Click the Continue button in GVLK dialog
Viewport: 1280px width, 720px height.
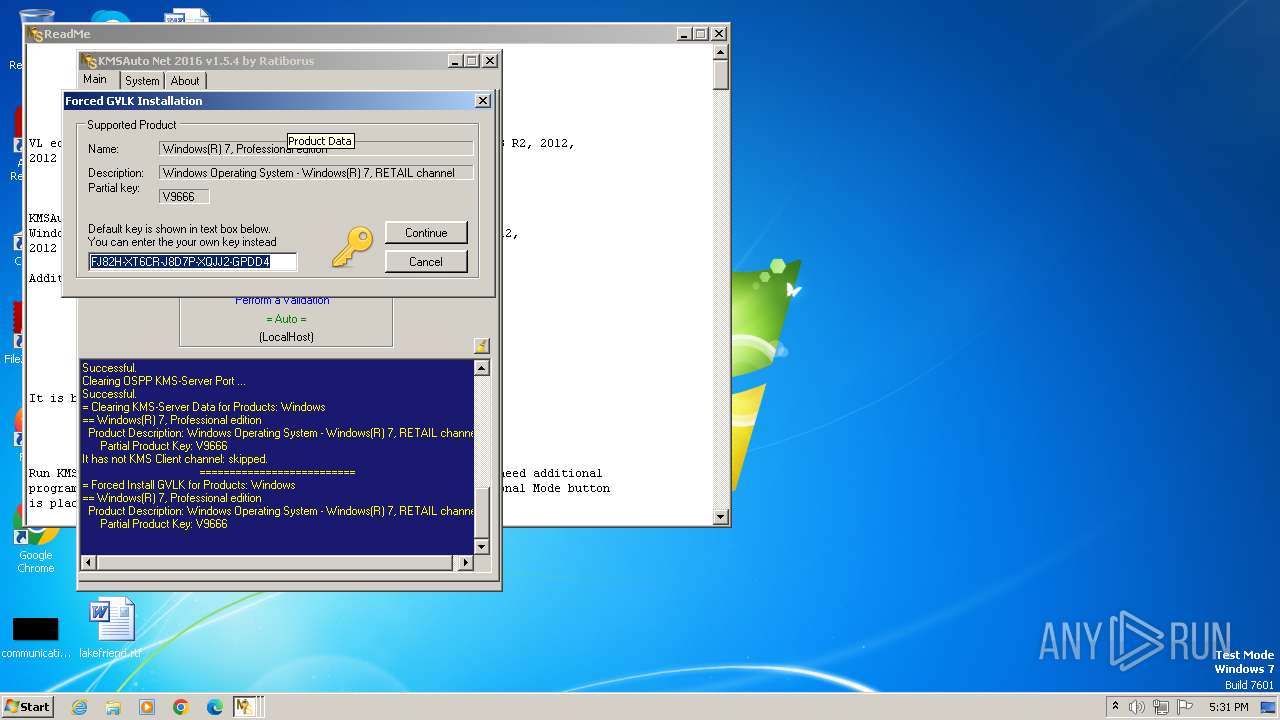(426, 232)
